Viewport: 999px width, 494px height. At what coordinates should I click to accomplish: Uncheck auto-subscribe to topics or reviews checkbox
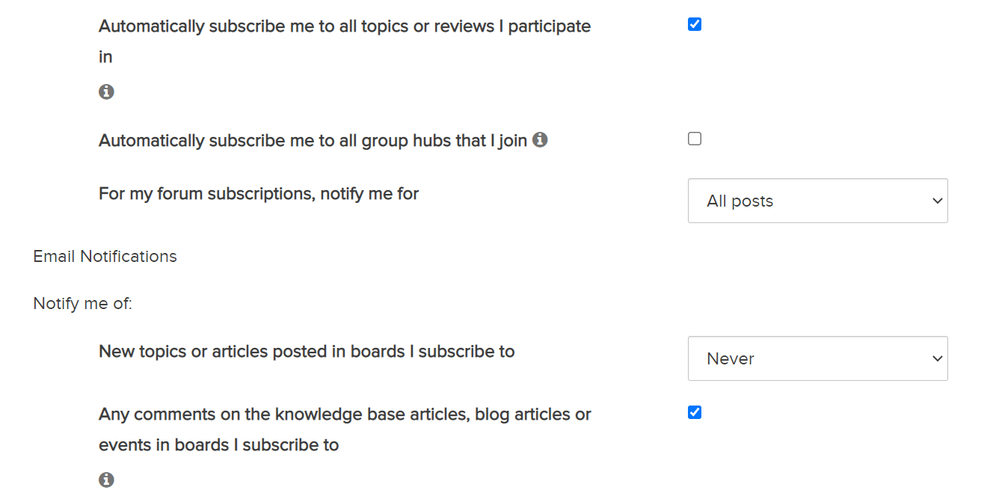[x=694, y=24]
